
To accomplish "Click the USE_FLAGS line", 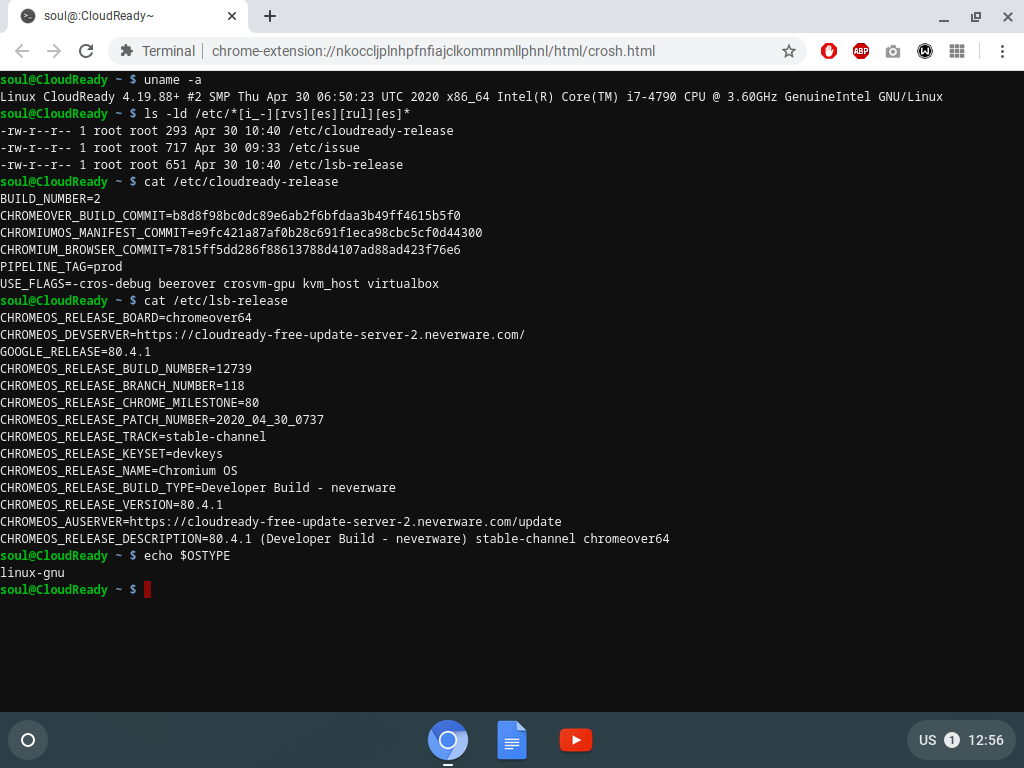I will tap(219, 283).
